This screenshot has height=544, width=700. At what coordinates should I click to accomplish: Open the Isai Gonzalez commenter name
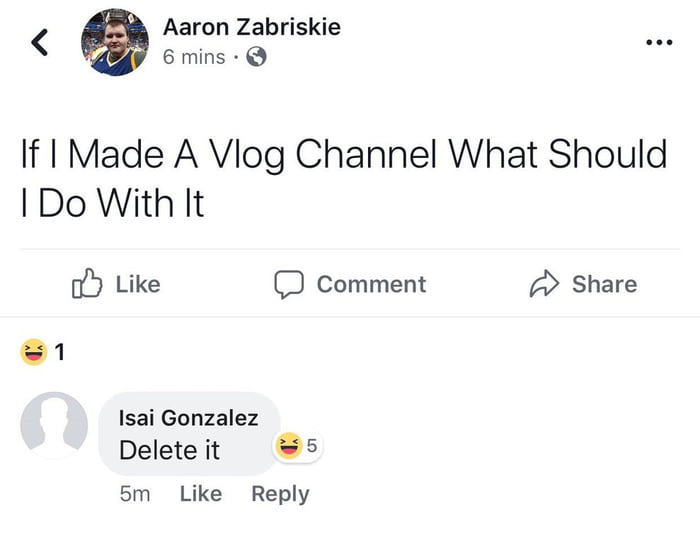point(188,418)
